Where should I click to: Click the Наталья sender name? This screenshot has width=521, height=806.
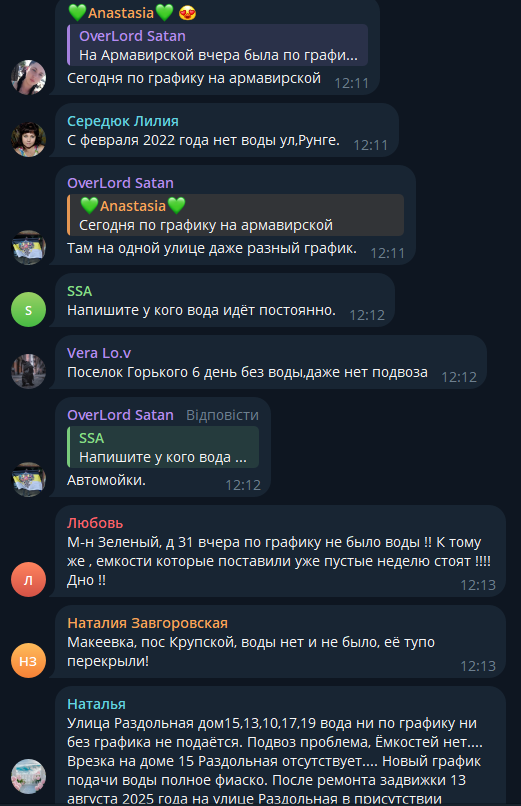tap(96, 704)
